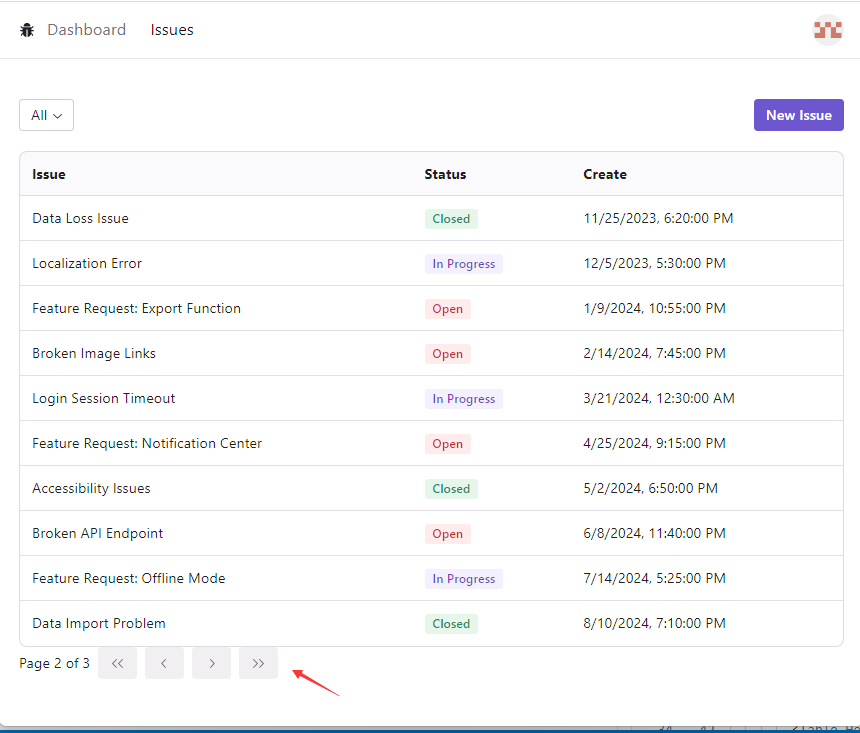860x733 pixels.
Task: Click the Closed badge on Accessibility Issues
Action: [x=451, y=489]
